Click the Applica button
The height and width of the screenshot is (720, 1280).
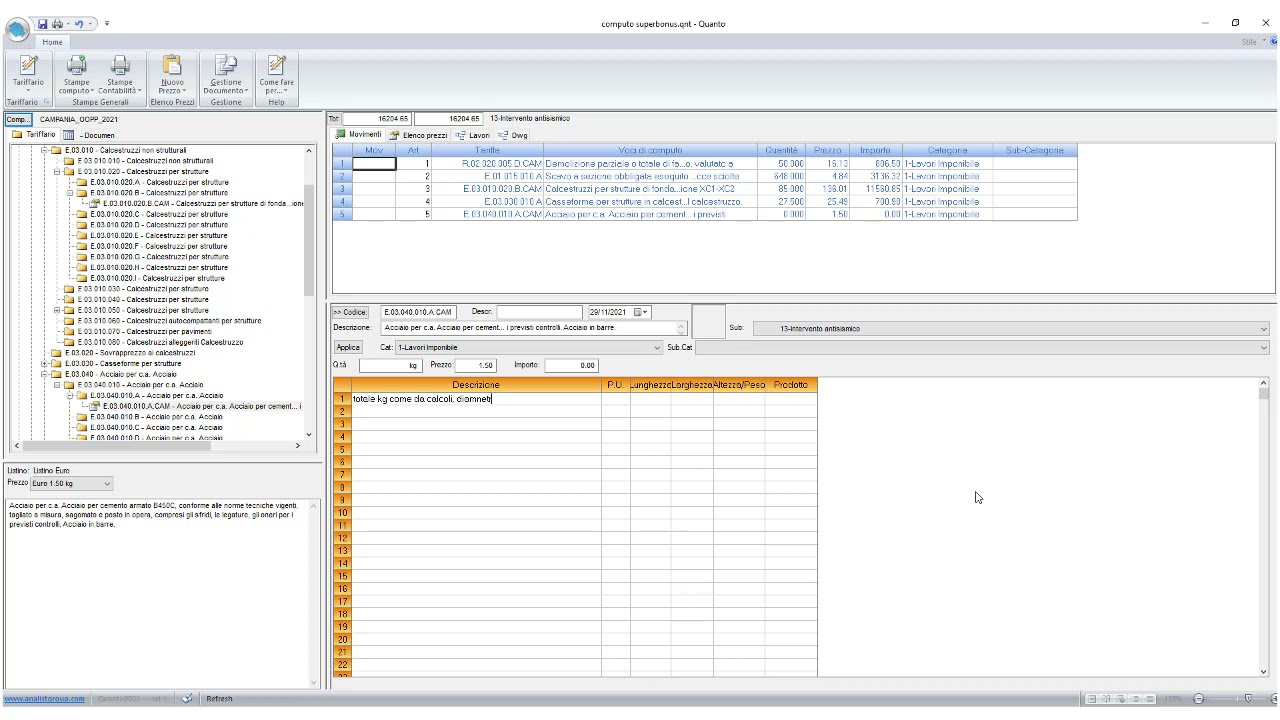click(x=347, y=347)
